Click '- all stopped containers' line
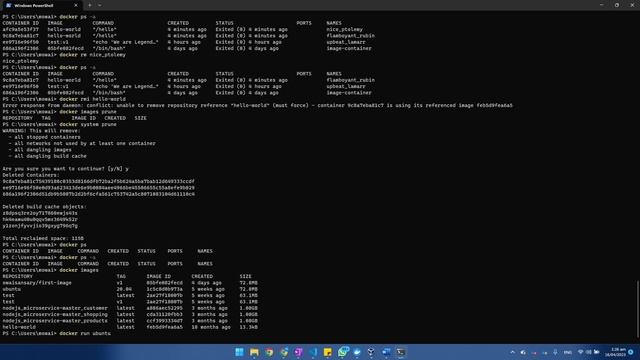This screenshot has height=360, width=640. [44, 137]
